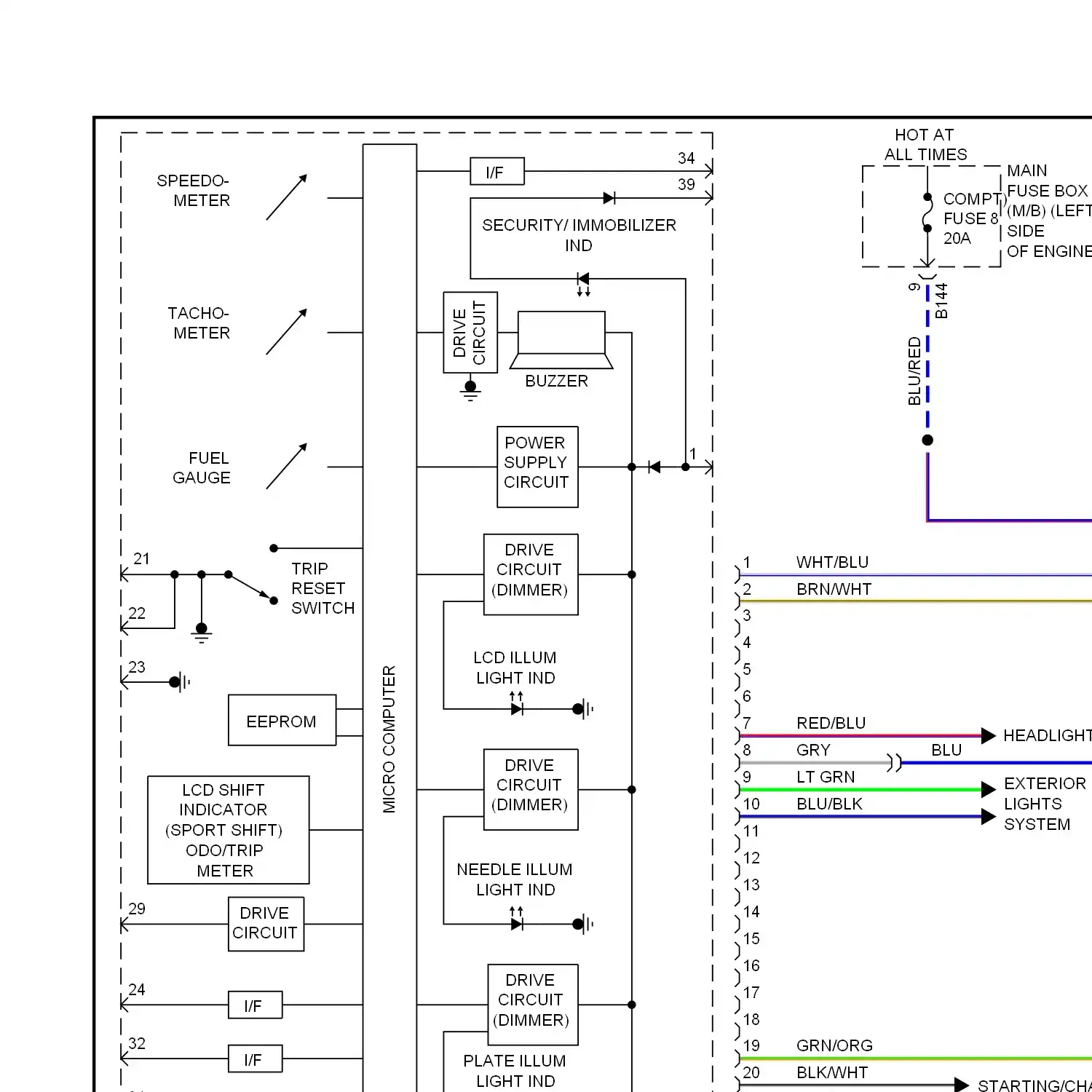Click the I/F box on pin 32 line
This screenshot has height=1092, width=1092.
256,1059
